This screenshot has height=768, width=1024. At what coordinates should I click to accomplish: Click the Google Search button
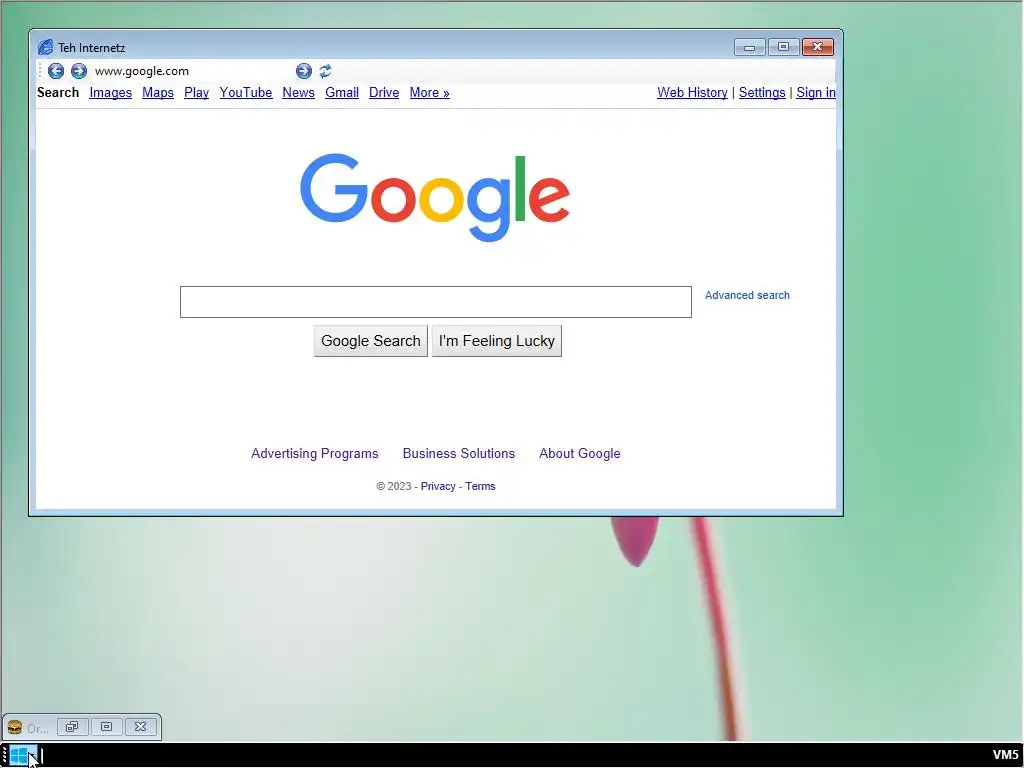tap(371, 341)
